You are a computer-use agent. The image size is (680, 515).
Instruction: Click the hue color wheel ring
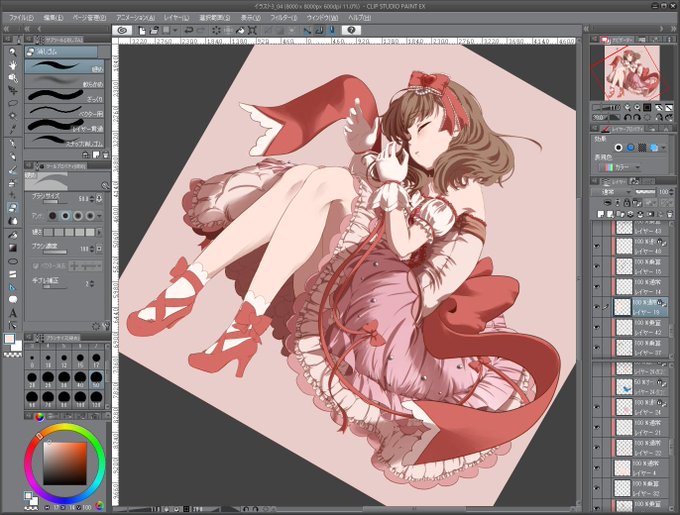[65, 427]
